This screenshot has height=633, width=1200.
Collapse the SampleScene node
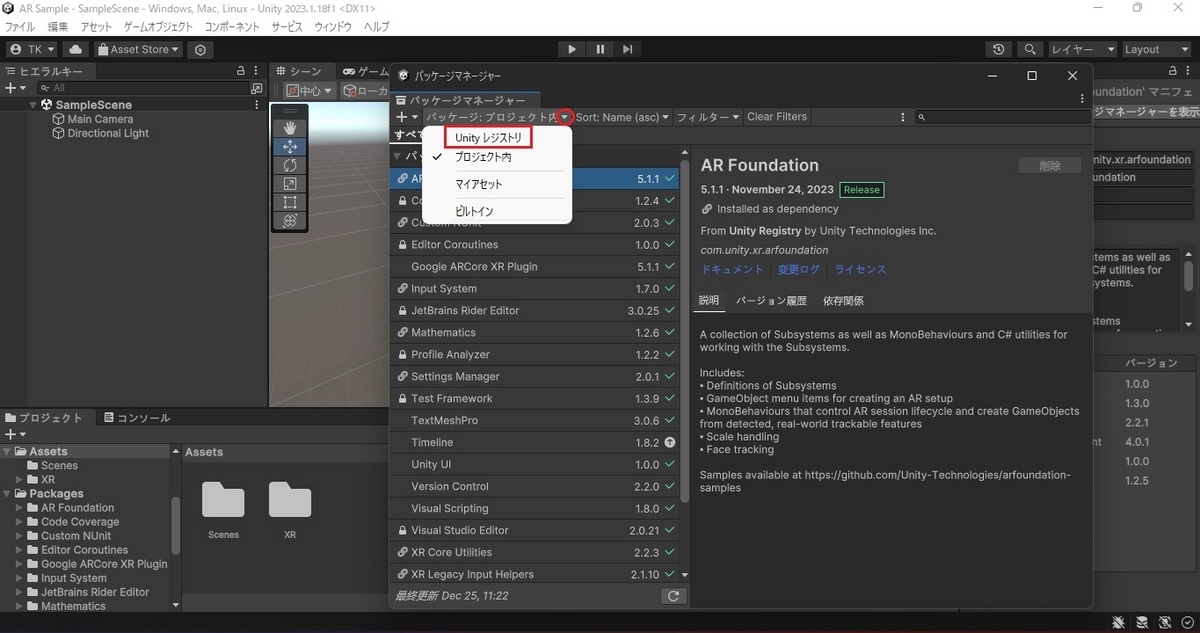[33, 105]
